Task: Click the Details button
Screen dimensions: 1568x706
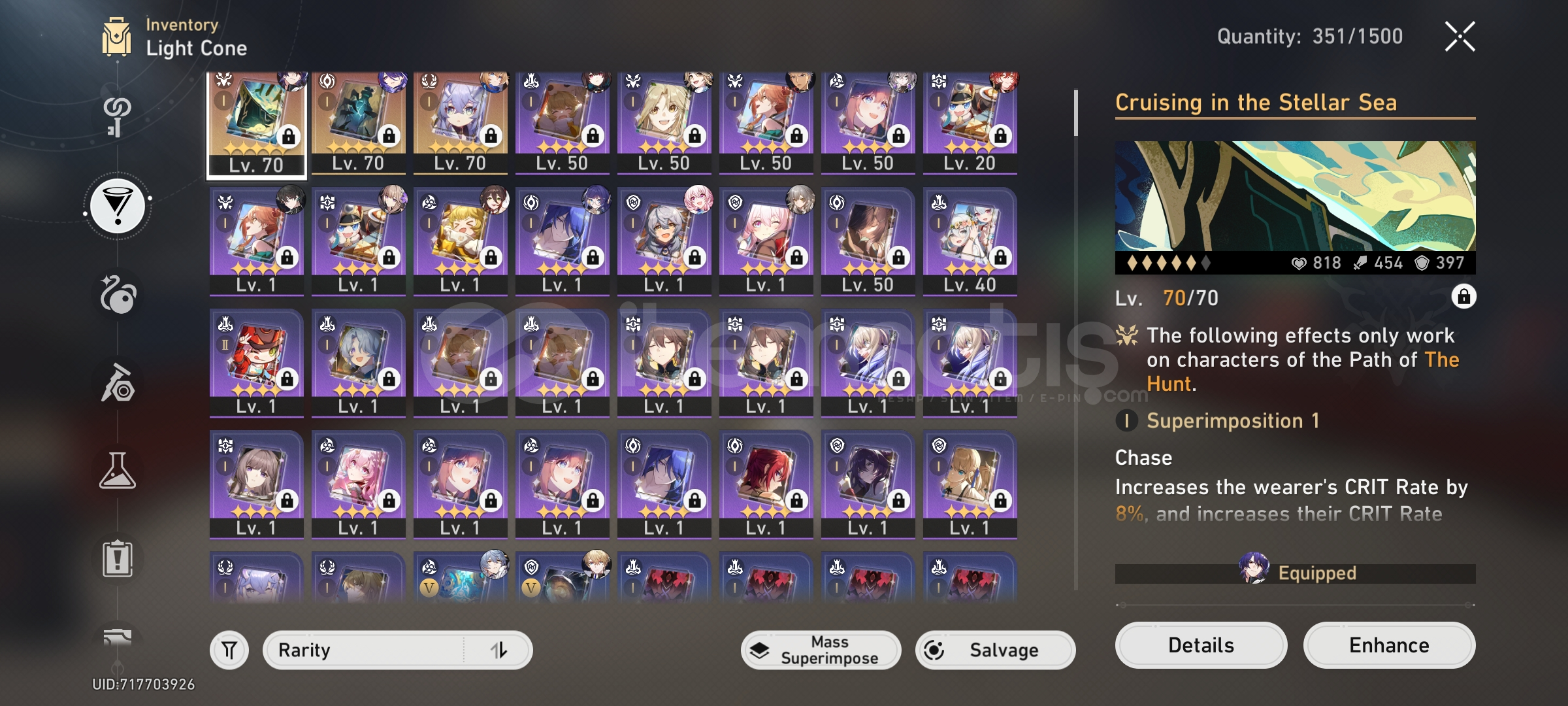Action: coord(1201,645)
